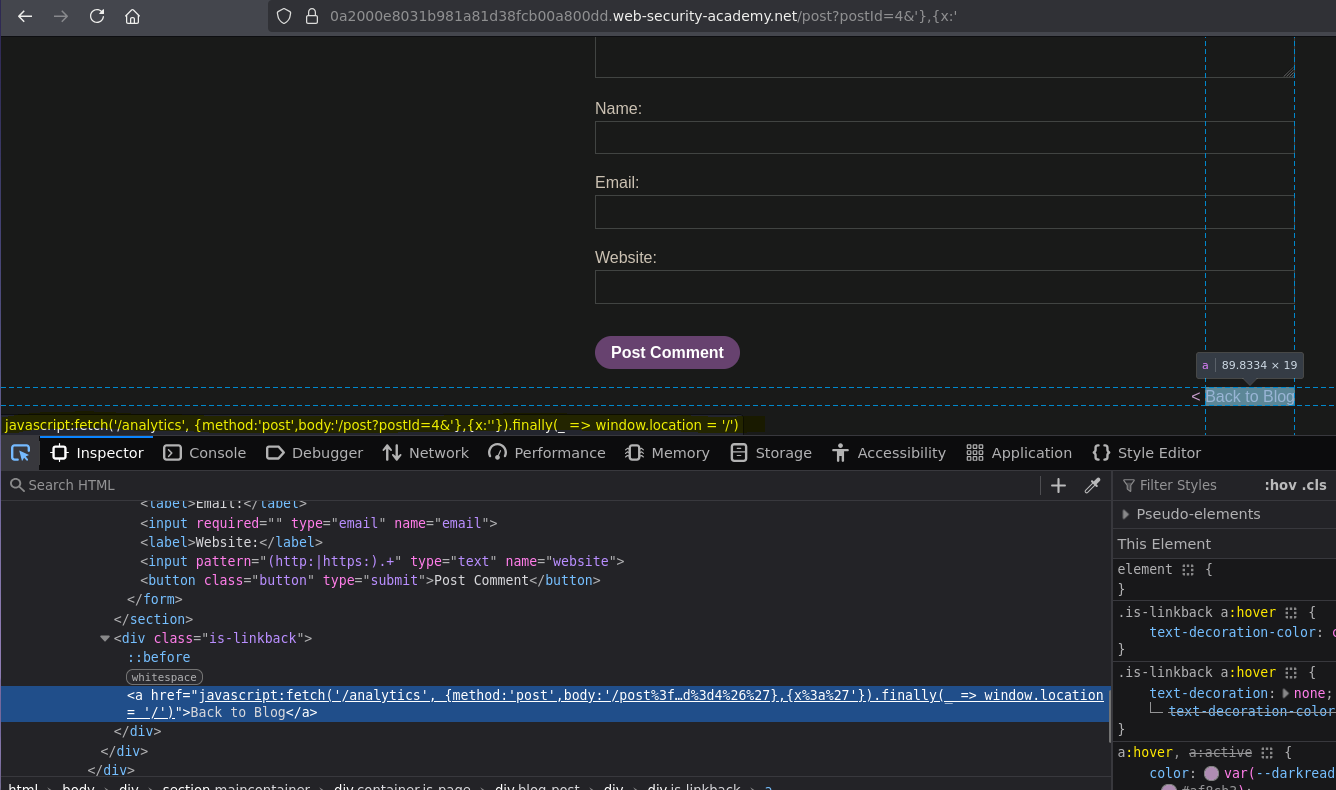Select the closing form tag line
Viewport: 1336px width, 790px height.
[x=155, y=599]
